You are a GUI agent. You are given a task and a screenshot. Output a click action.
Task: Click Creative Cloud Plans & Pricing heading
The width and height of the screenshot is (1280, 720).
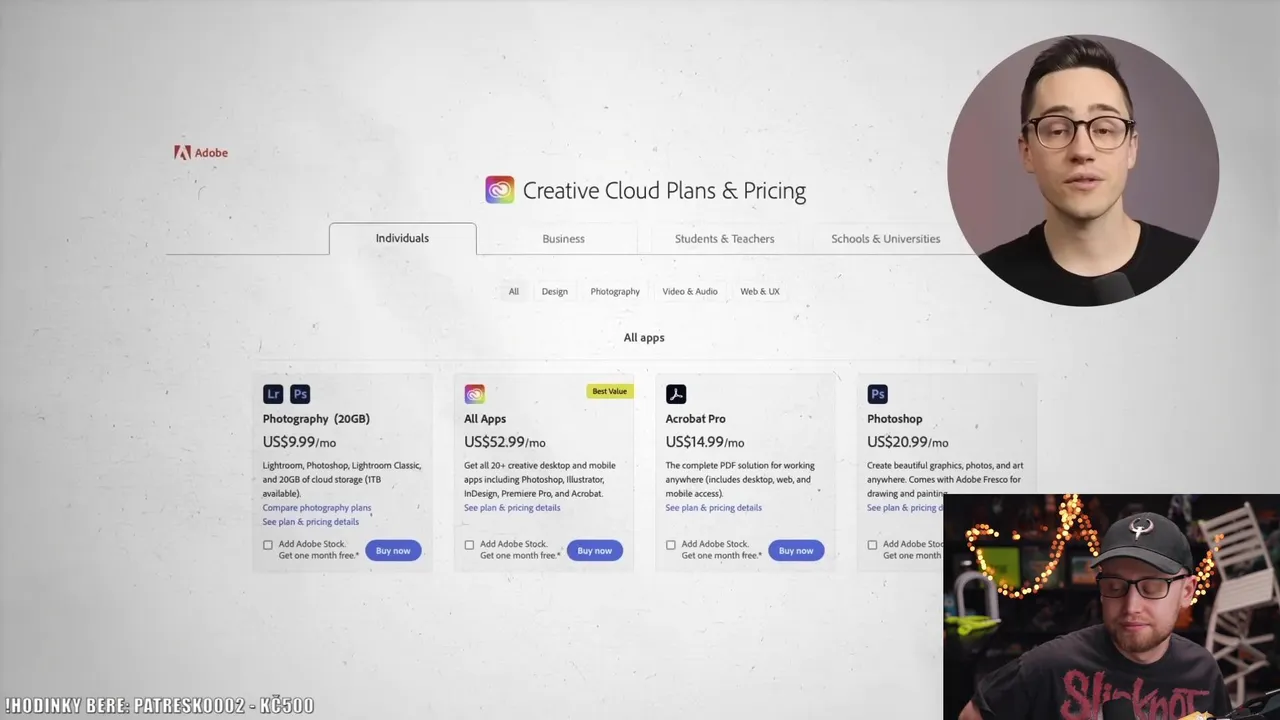tap(664, 191)
